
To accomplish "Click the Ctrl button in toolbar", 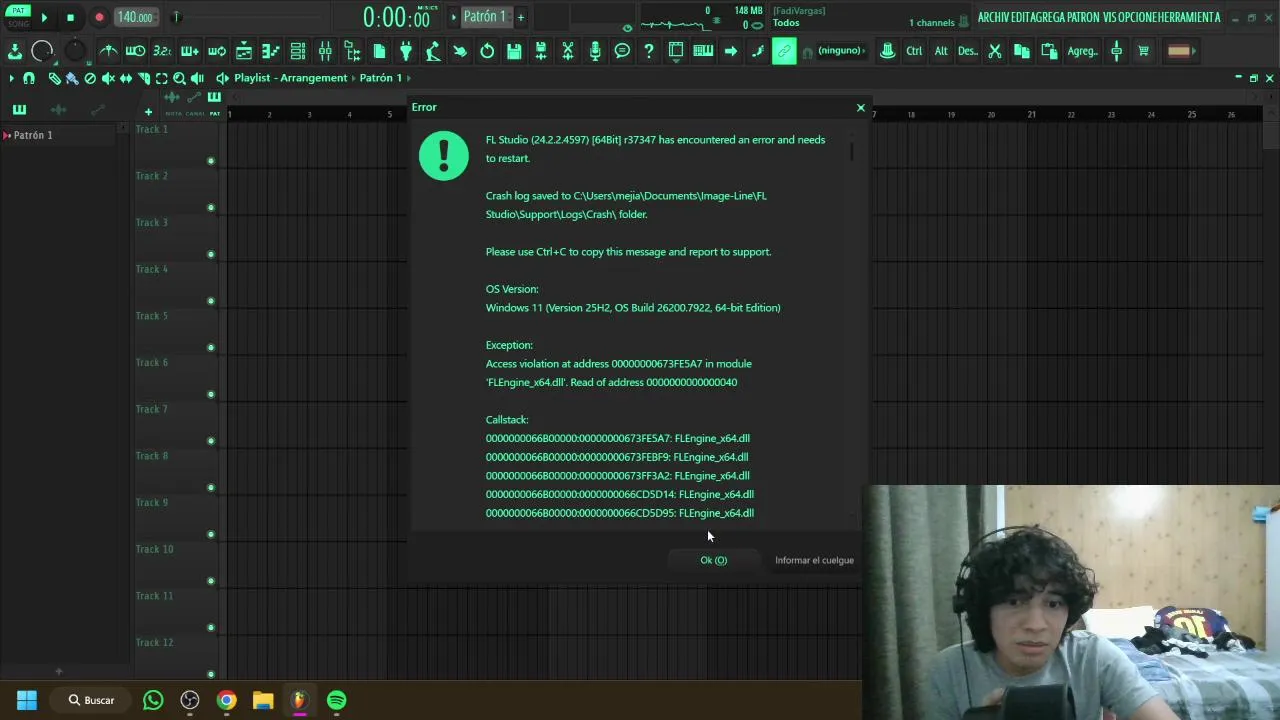I will (x=914, y=51).
